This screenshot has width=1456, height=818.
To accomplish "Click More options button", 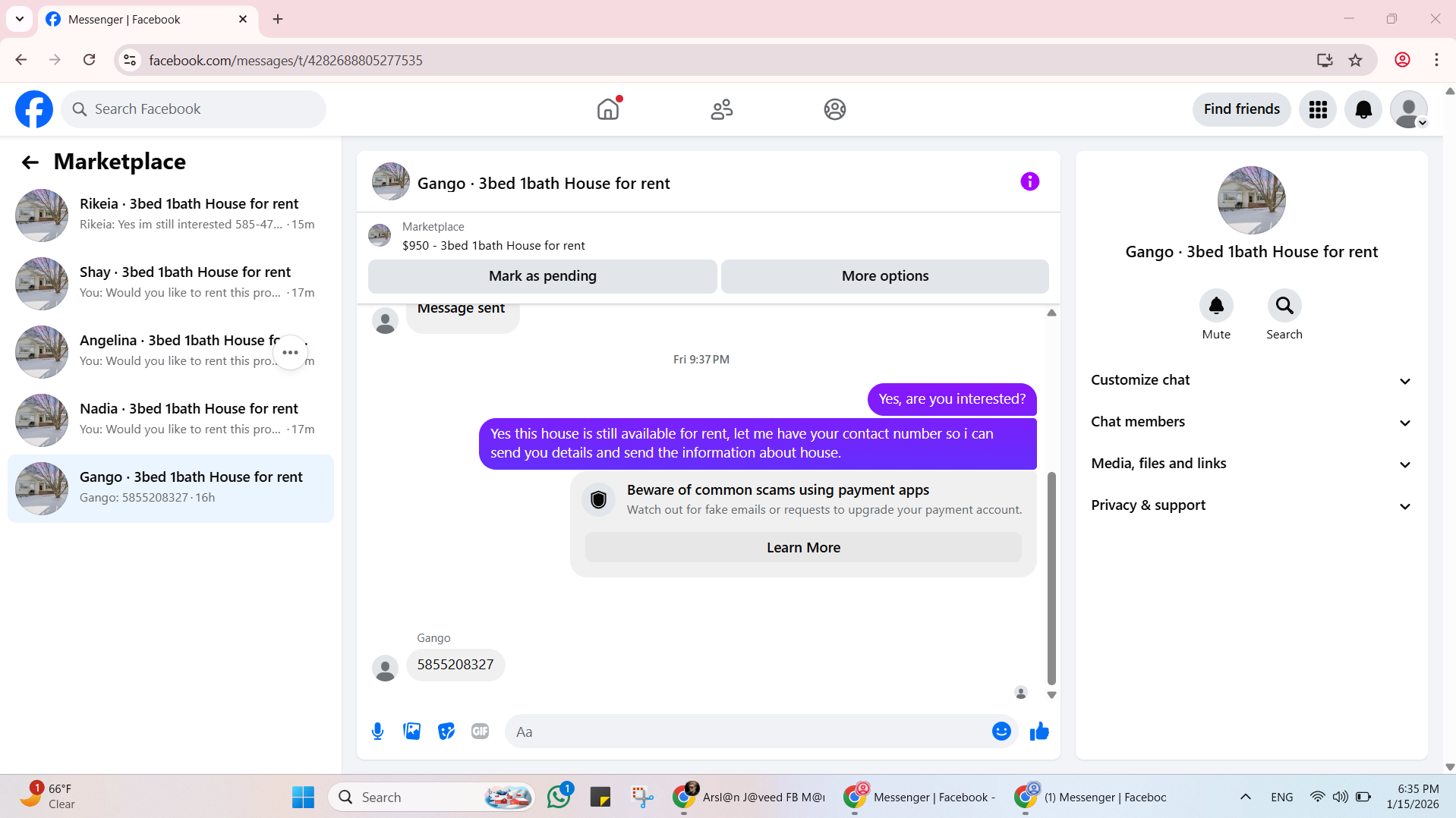I will [884, 276].
